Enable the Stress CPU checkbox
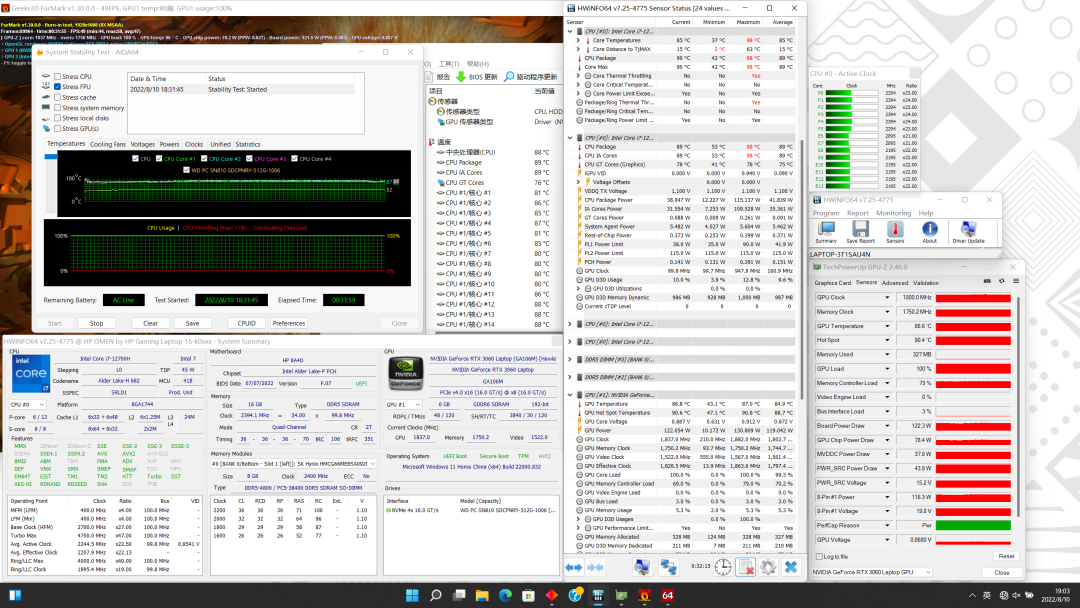 [57, 77]
